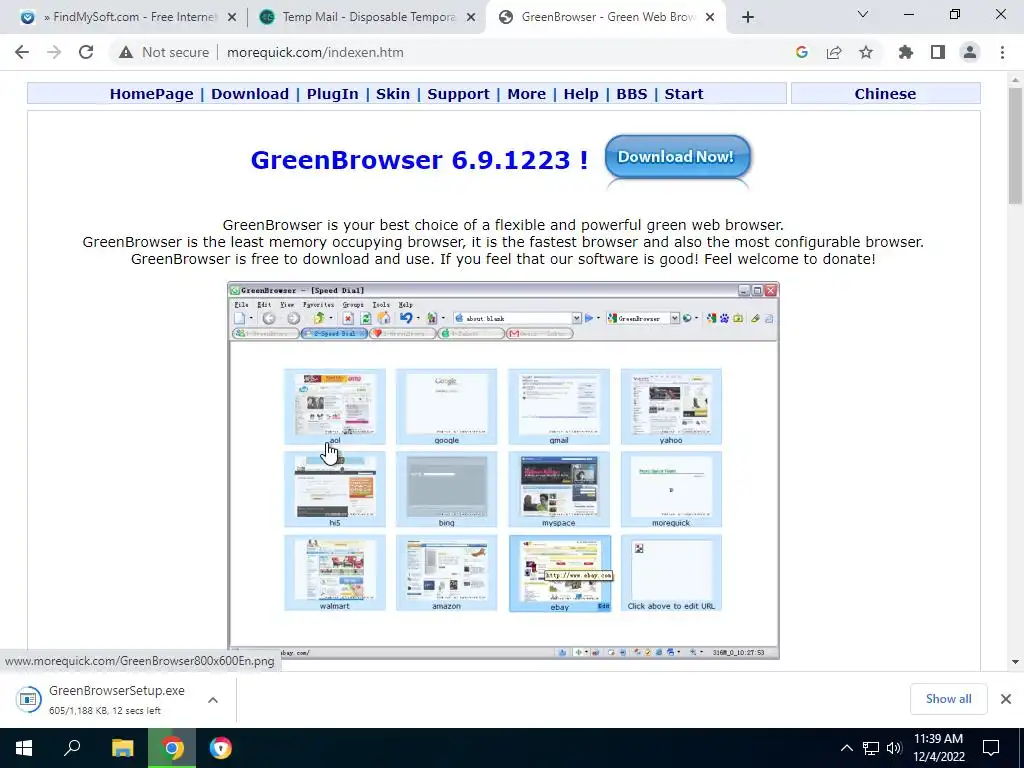This screenshot has width=1024, height=768.
Task: Click the Chrome taskbar icon
Action: 172,748
